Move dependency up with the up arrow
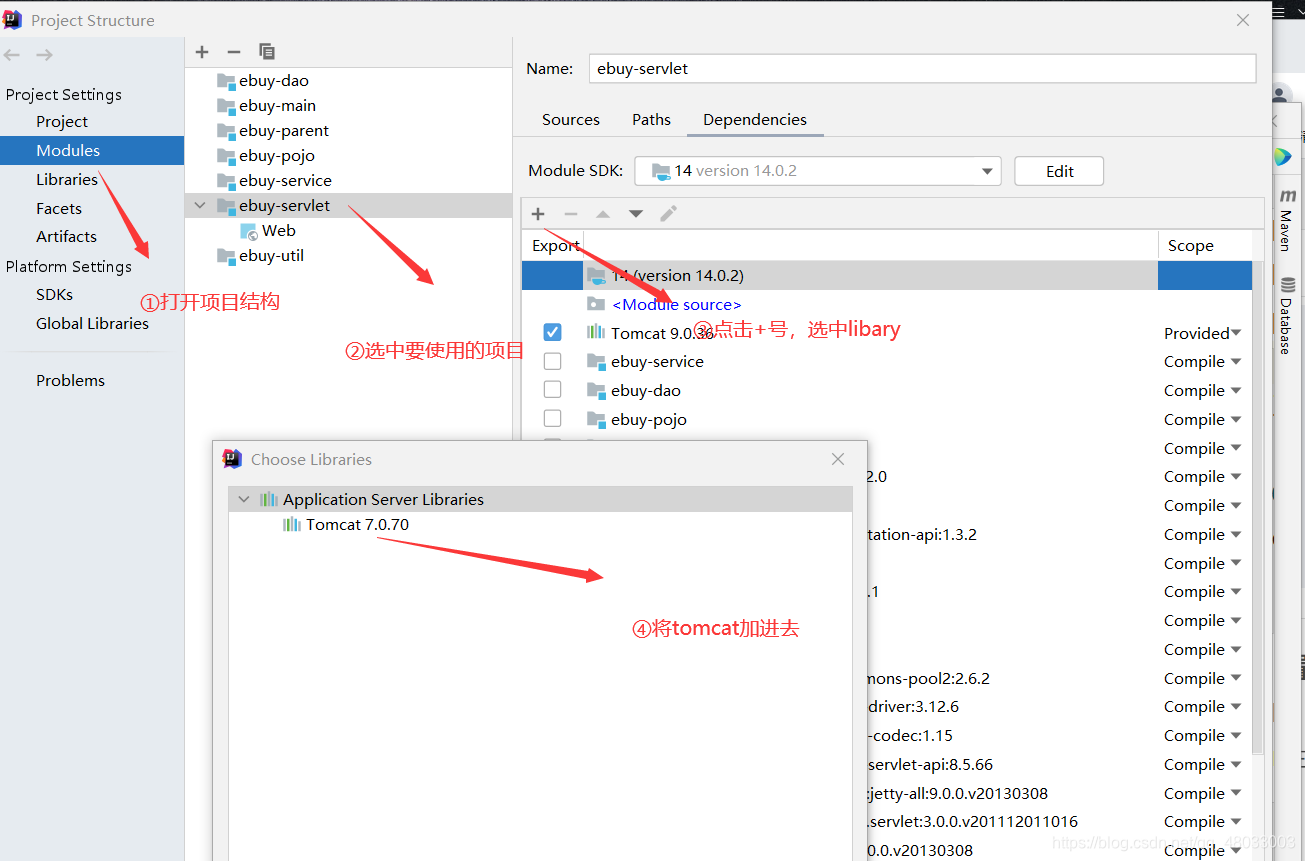 (603, 214)
